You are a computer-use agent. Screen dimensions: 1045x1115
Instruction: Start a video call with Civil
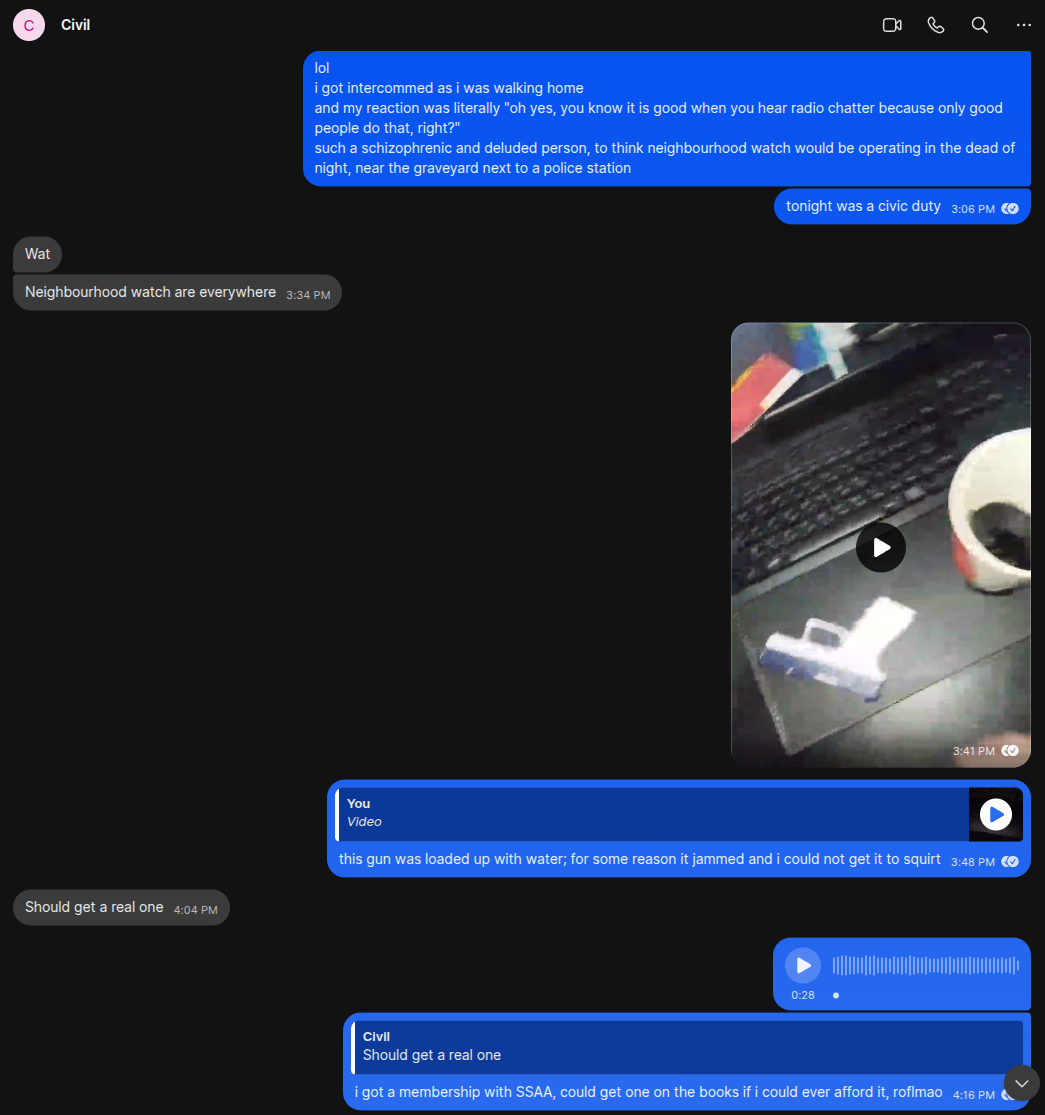click(891, 25)
